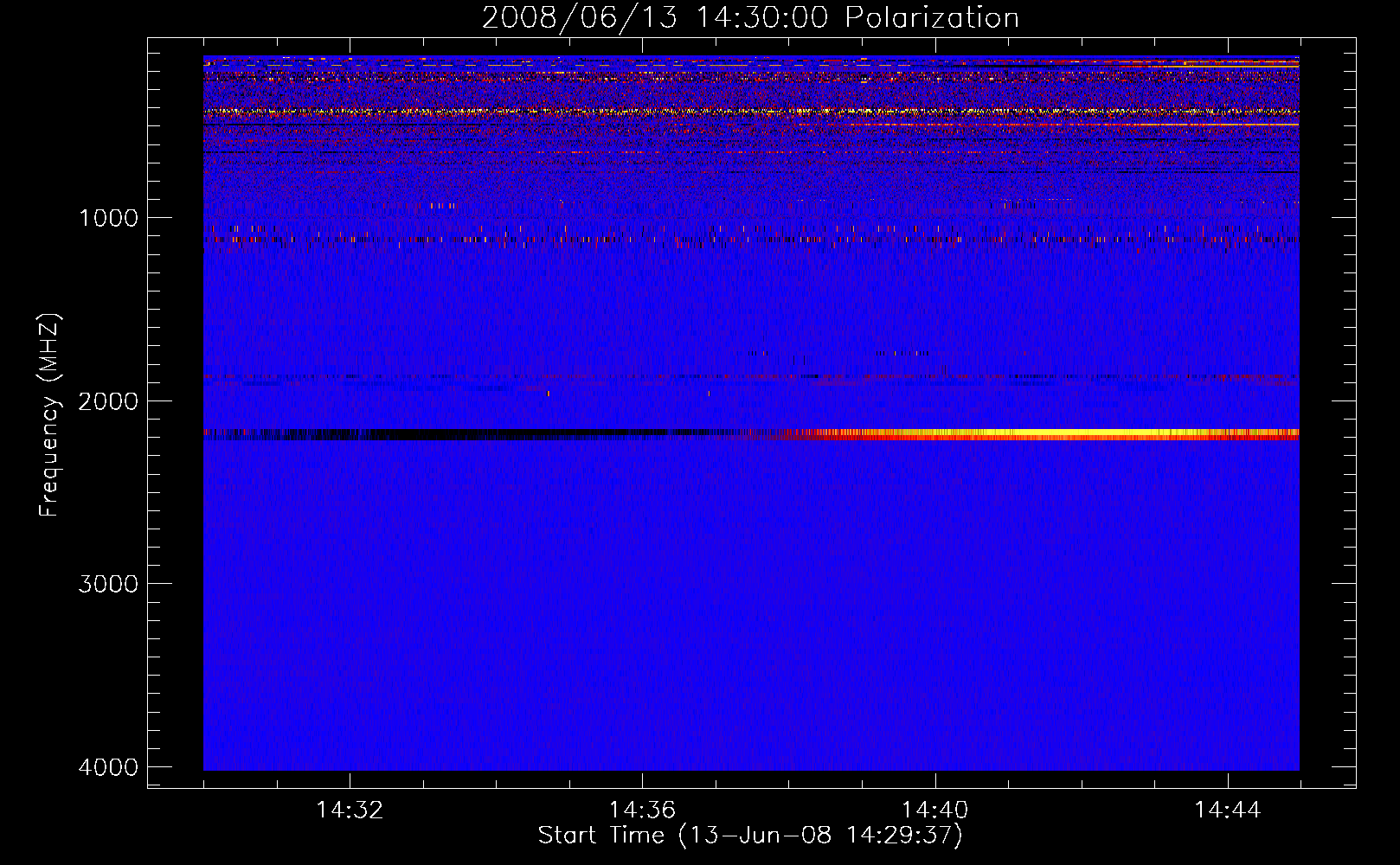Image resolution: width=1400 pixels, height=865 pixels.
Task: Click the 2000 frequency tick label
Action: coord(108,401)
